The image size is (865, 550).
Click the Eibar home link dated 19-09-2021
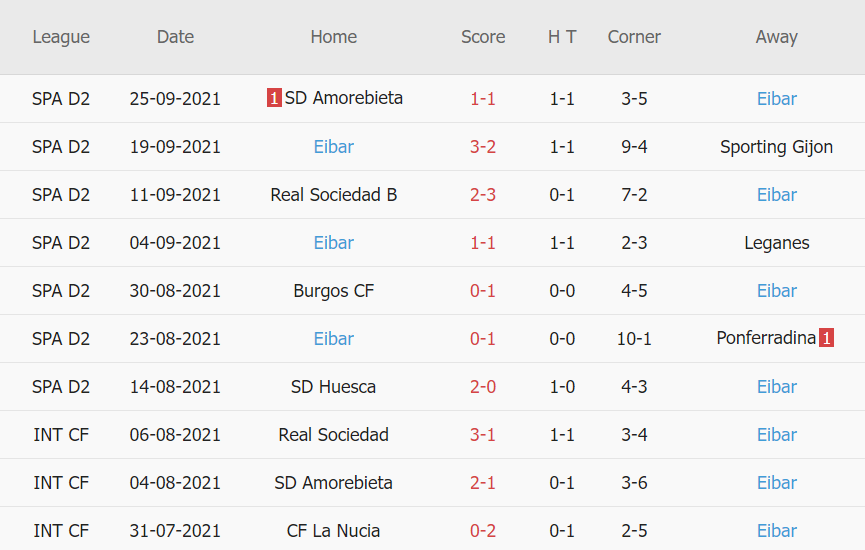tap(334, 147)
